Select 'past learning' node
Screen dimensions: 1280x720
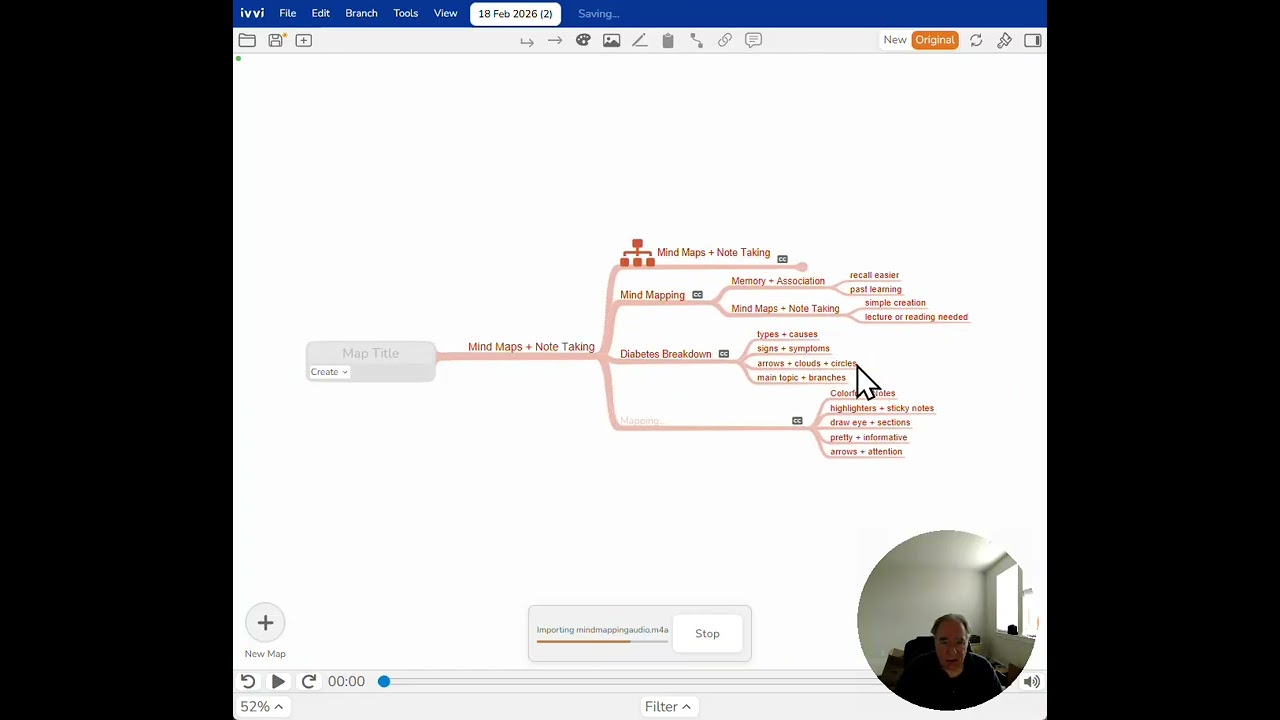[875, 289]
